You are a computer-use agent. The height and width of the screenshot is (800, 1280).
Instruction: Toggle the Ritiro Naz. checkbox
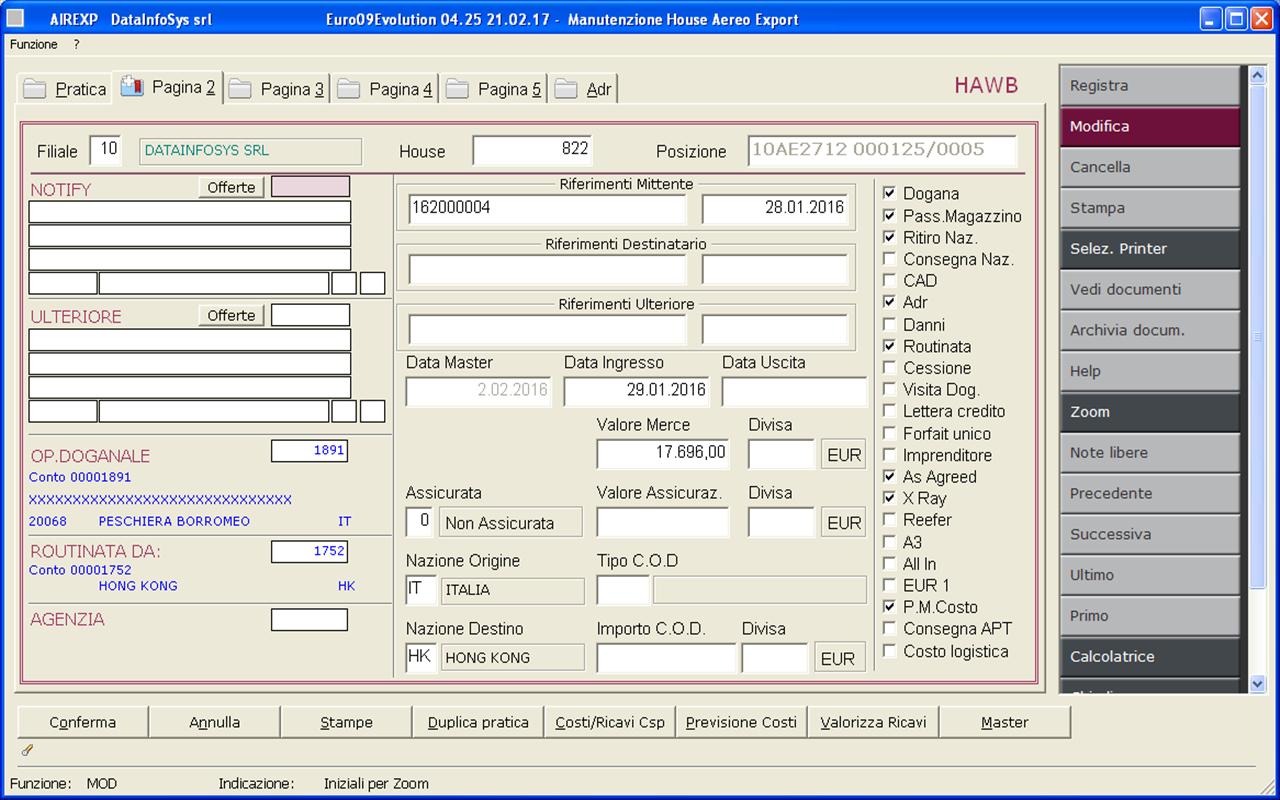tap(890, 237)
